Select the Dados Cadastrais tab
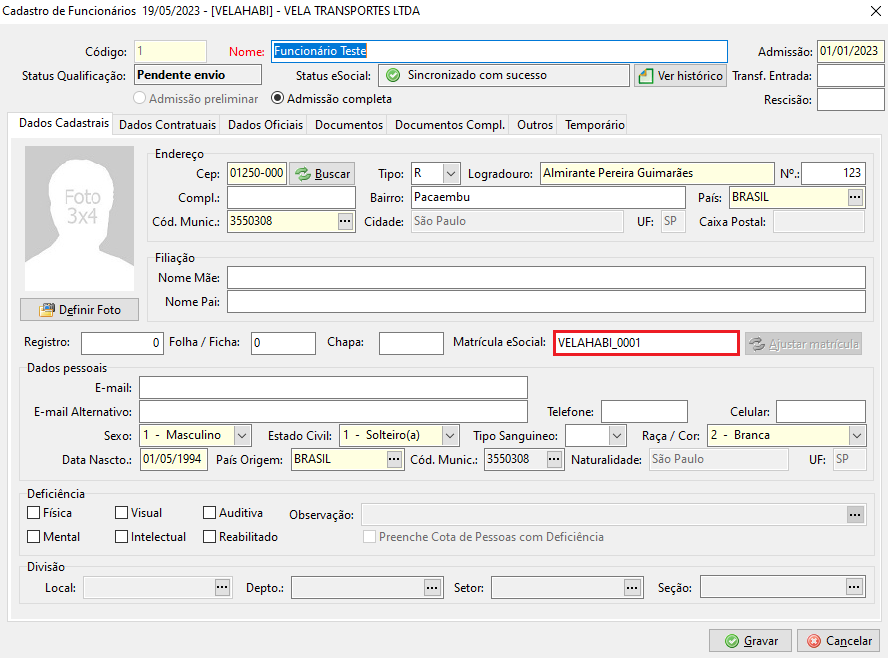888x658 pixels. (x=63, y=123)
